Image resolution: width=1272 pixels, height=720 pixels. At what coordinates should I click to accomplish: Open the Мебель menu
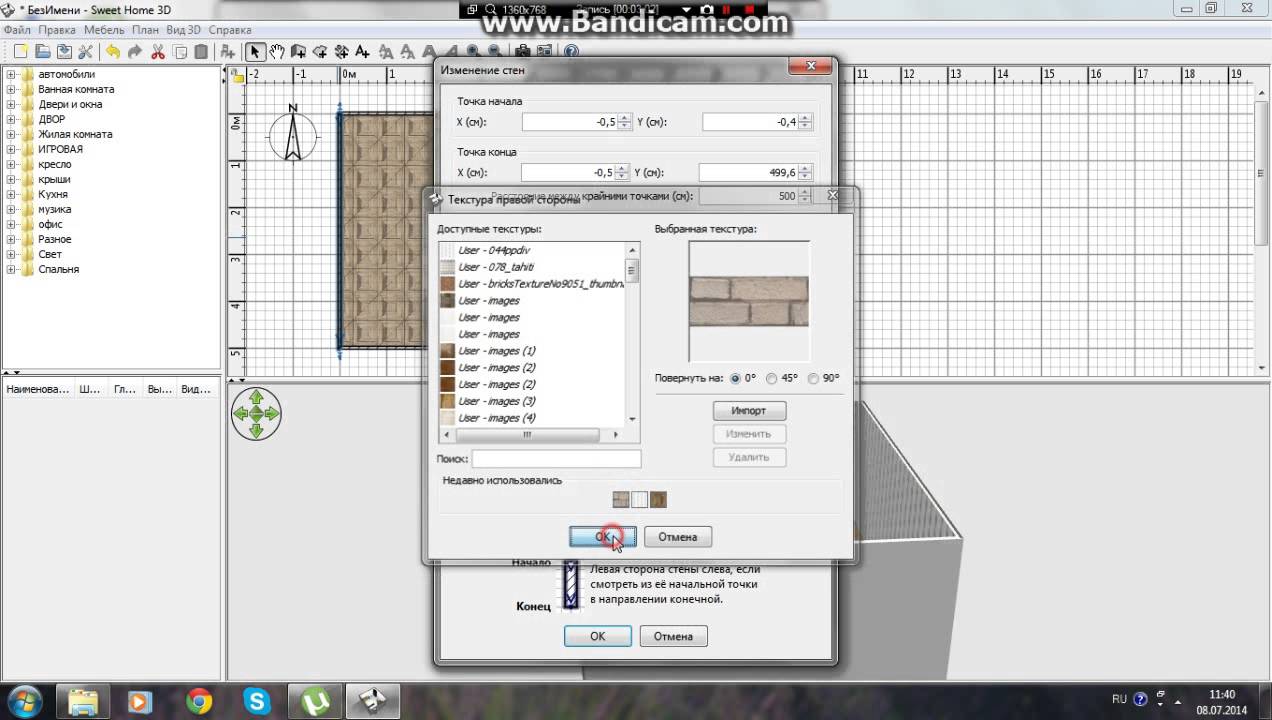(104, 30)
